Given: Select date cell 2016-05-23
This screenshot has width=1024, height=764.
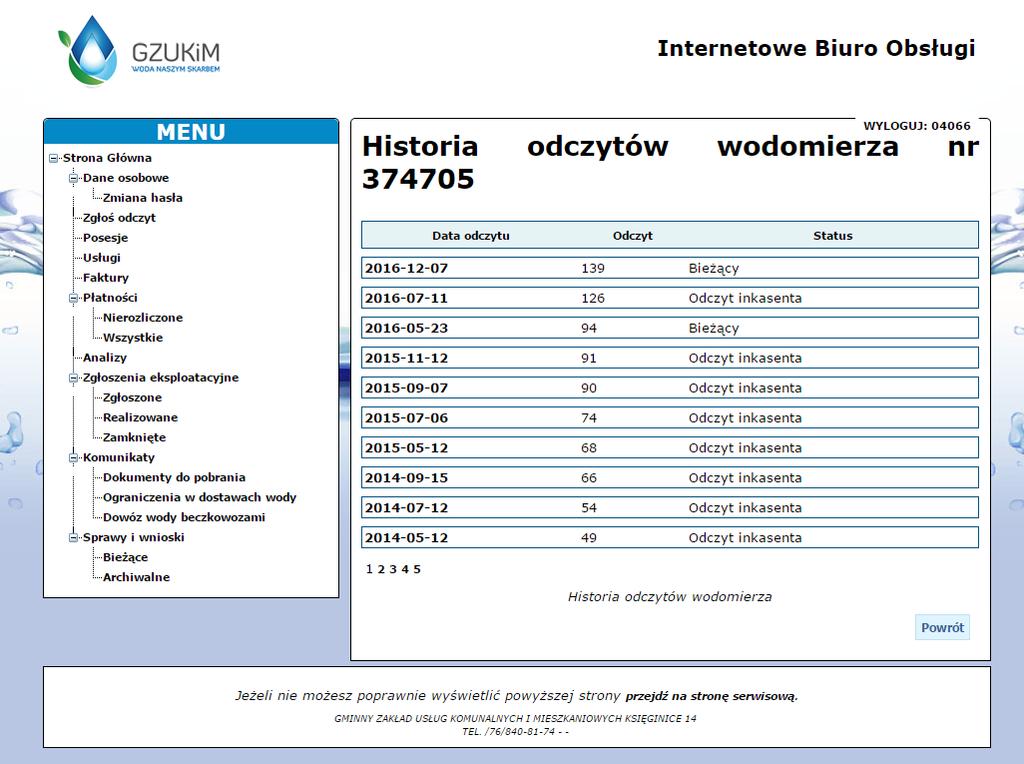Looking at the screenshot, I should point(406,328).
